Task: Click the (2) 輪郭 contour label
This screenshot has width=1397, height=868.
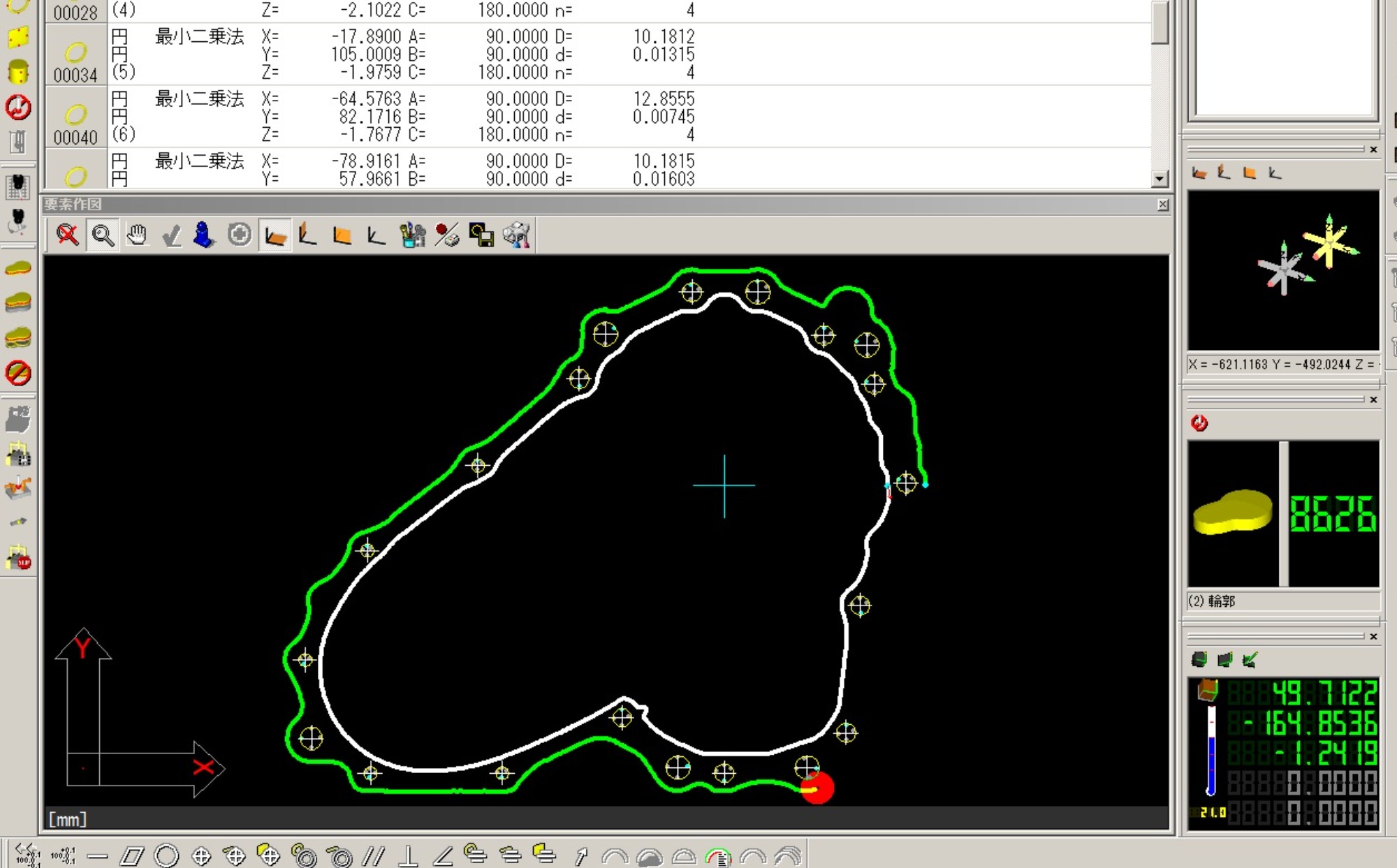Action: pos(1213,601)
